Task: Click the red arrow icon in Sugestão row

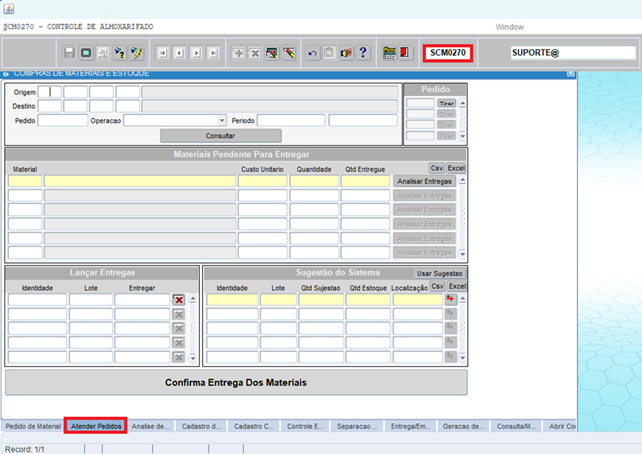Action: point(450,299)
